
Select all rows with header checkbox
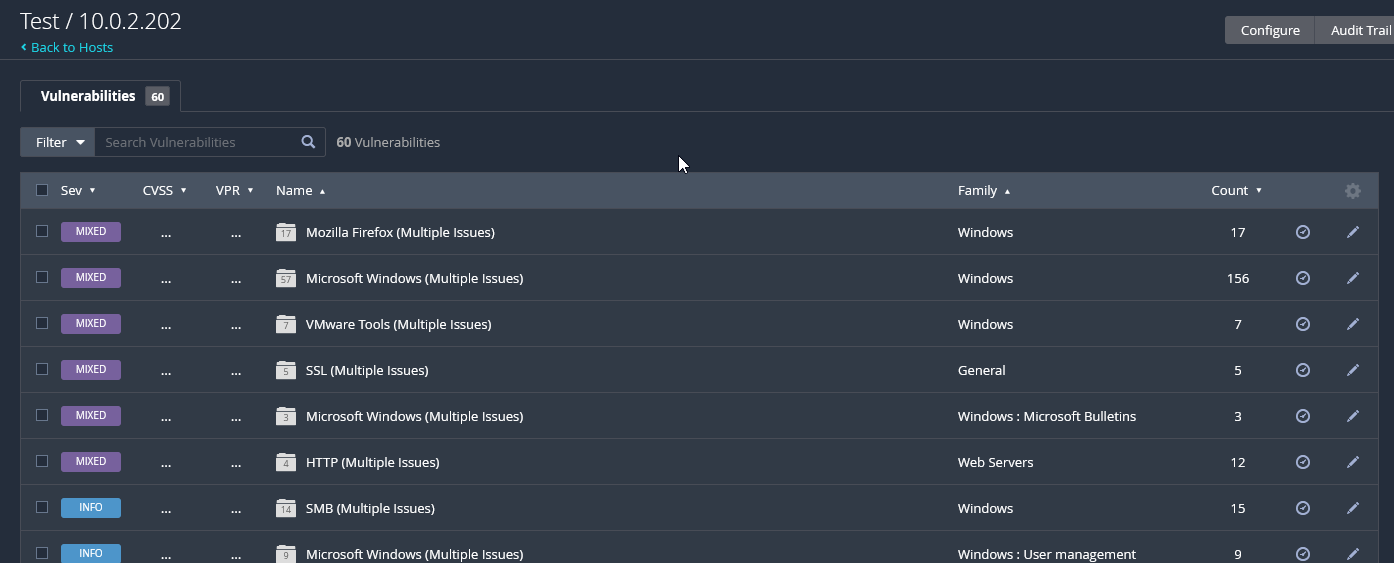(42, 190)
